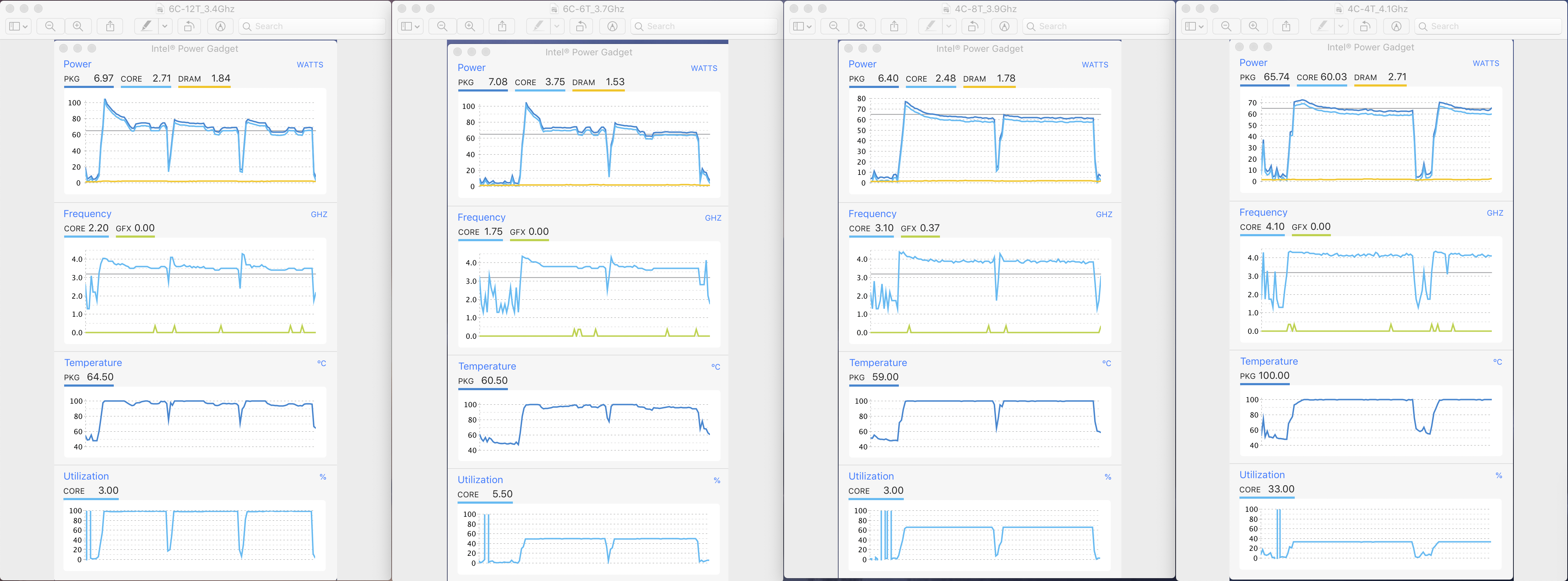This screenshot has width=1568, height=581.
Task: Click Utilization CORE value 5.50 in 6C-6T window
Action: tap(502, 494)
